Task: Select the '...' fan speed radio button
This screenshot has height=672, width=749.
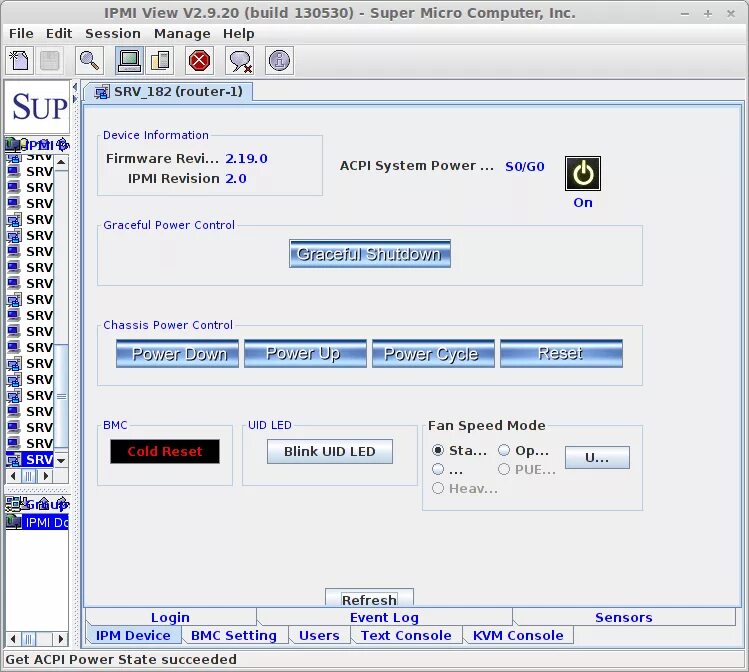Action: pos(438,469)
